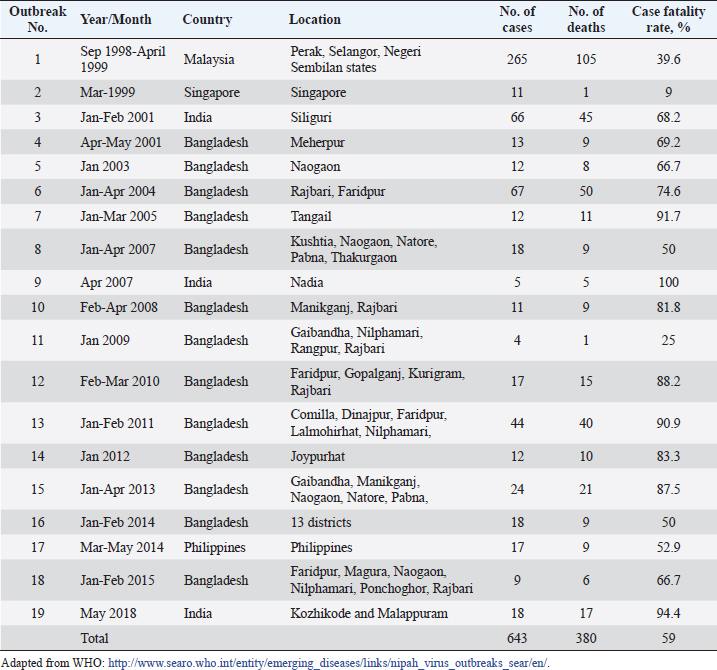Click the "Kozhikode and Malappuram" location cell

(x=366, y=613)
